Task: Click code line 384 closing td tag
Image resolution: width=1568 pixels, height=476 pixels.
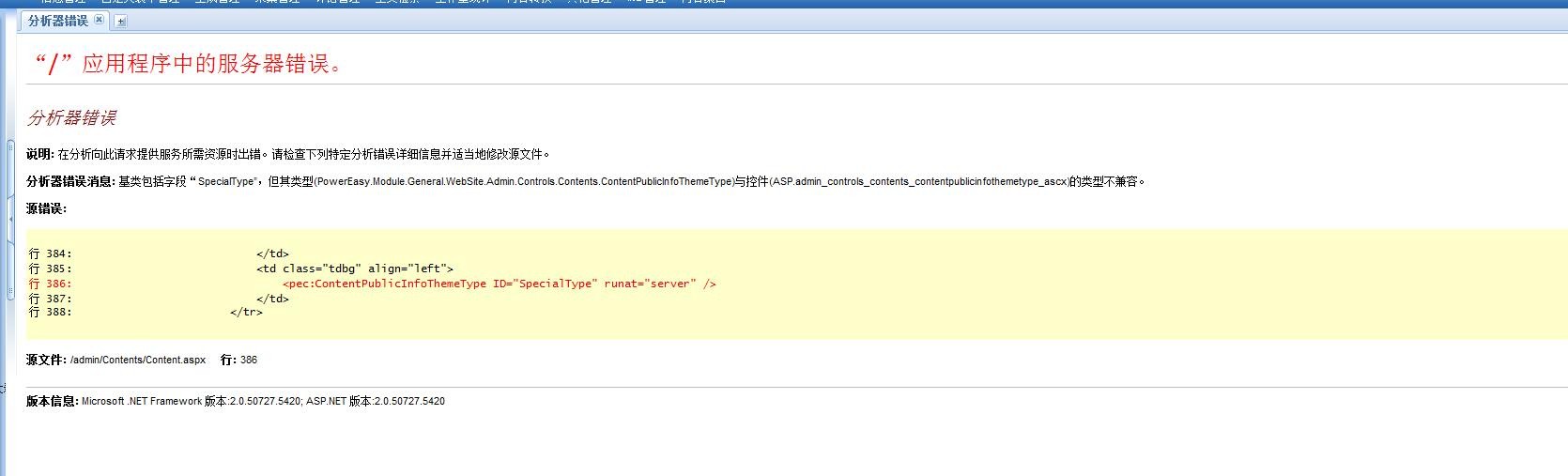Action: (x=272, y=253)
